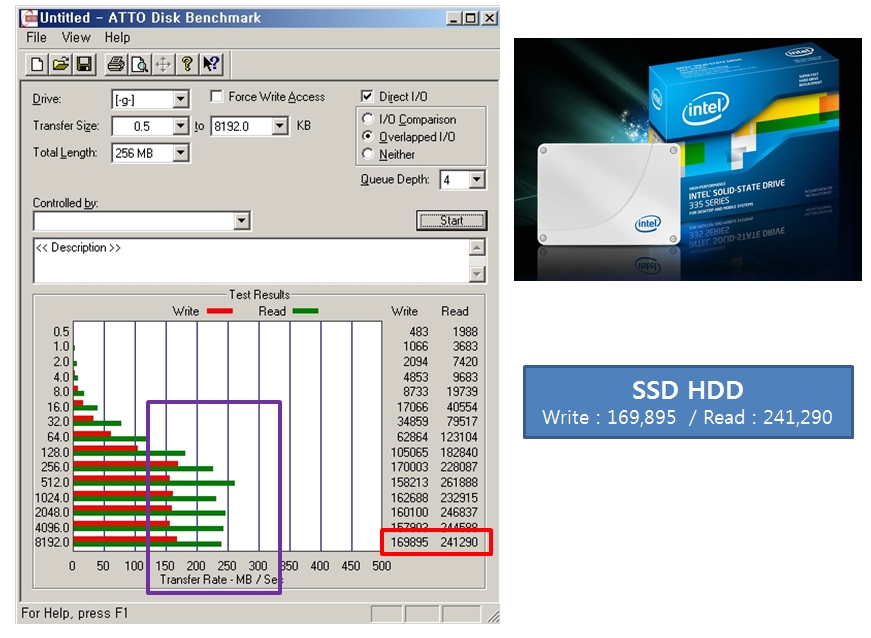Click the "SSD HDD" heading in the blue banner
Image resolution: width=871 pixels, height=638 pixels.
pos(688,390)
